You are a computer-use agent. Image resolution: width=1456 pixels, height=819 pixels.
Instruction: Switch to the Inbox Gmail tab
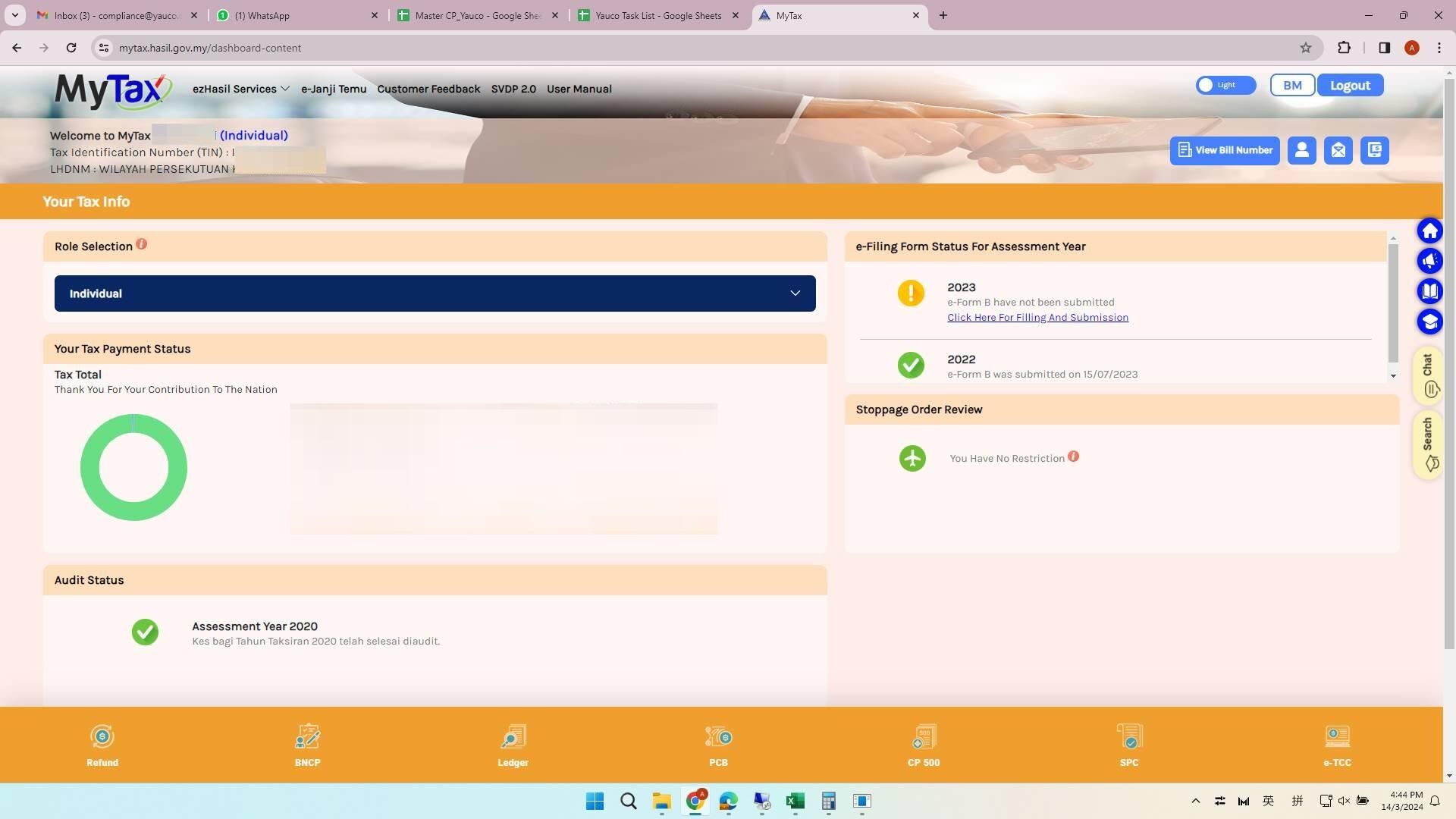[x=118, y=15]
